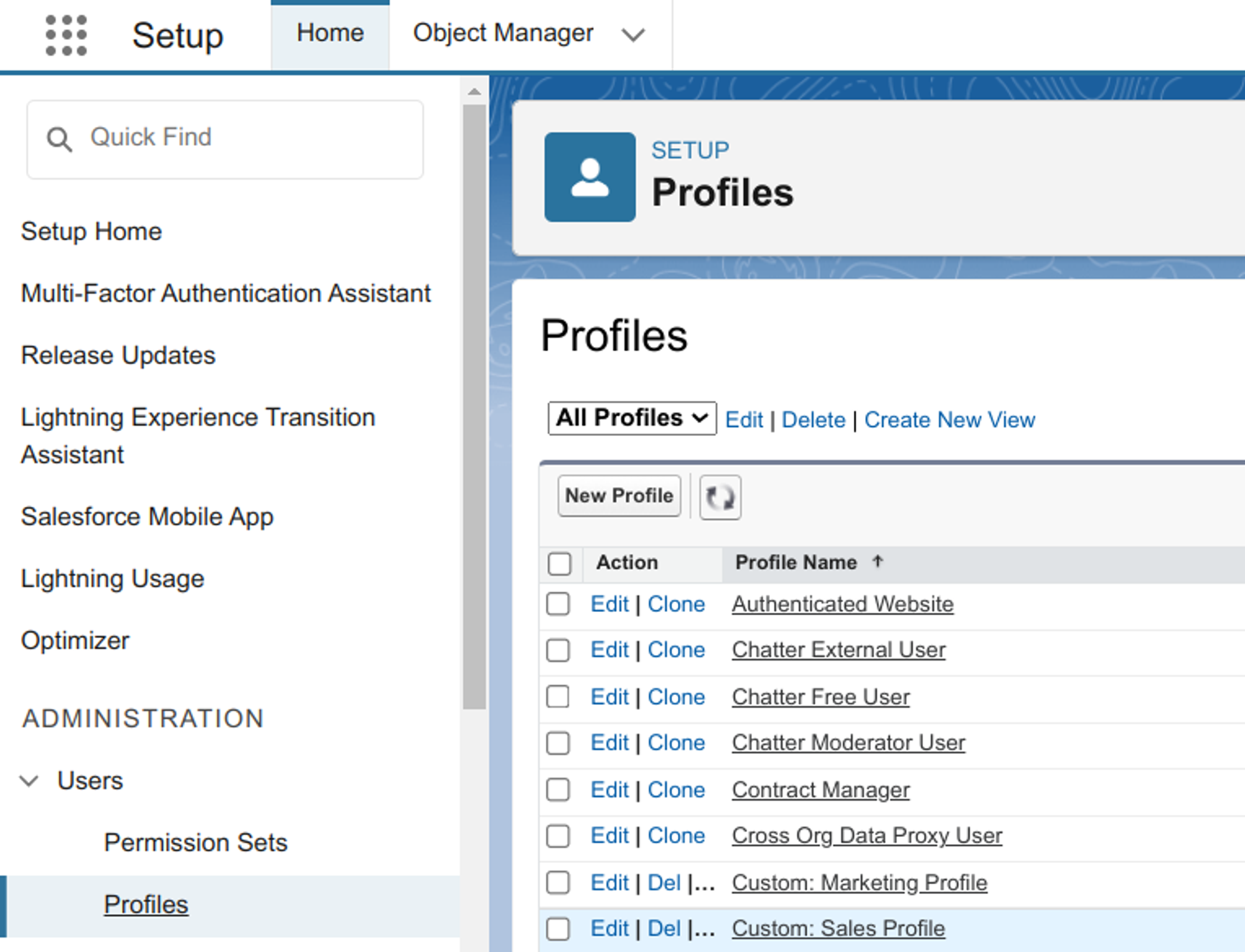The width and height of the screenshot is (1245, 952).
Task: Check the Authenticated Website row checkbox
Action: [x=558, y=604]
